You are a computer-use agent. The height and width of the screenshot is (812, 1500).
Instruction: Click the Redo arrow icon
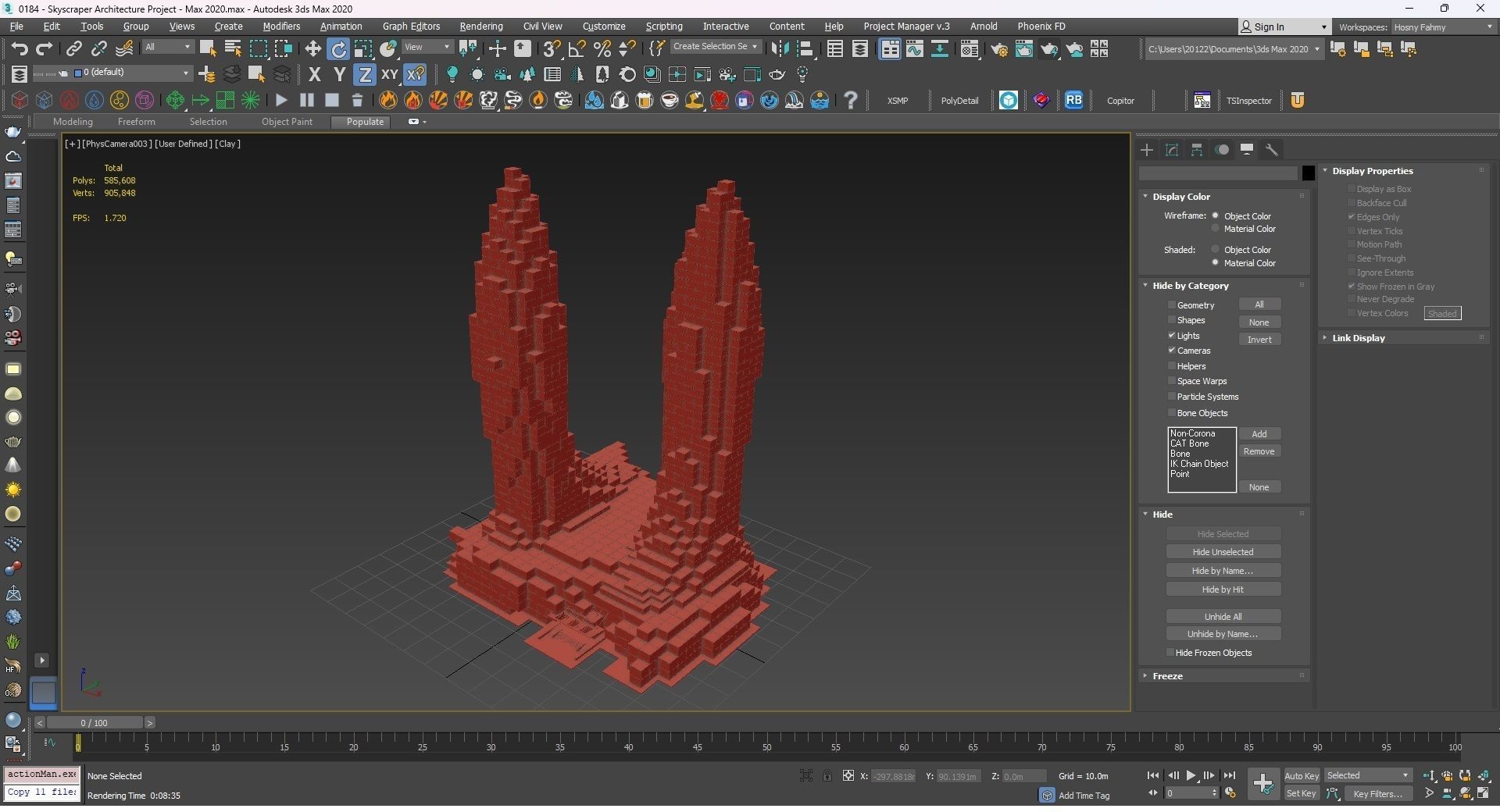click(x=44, y=49)
